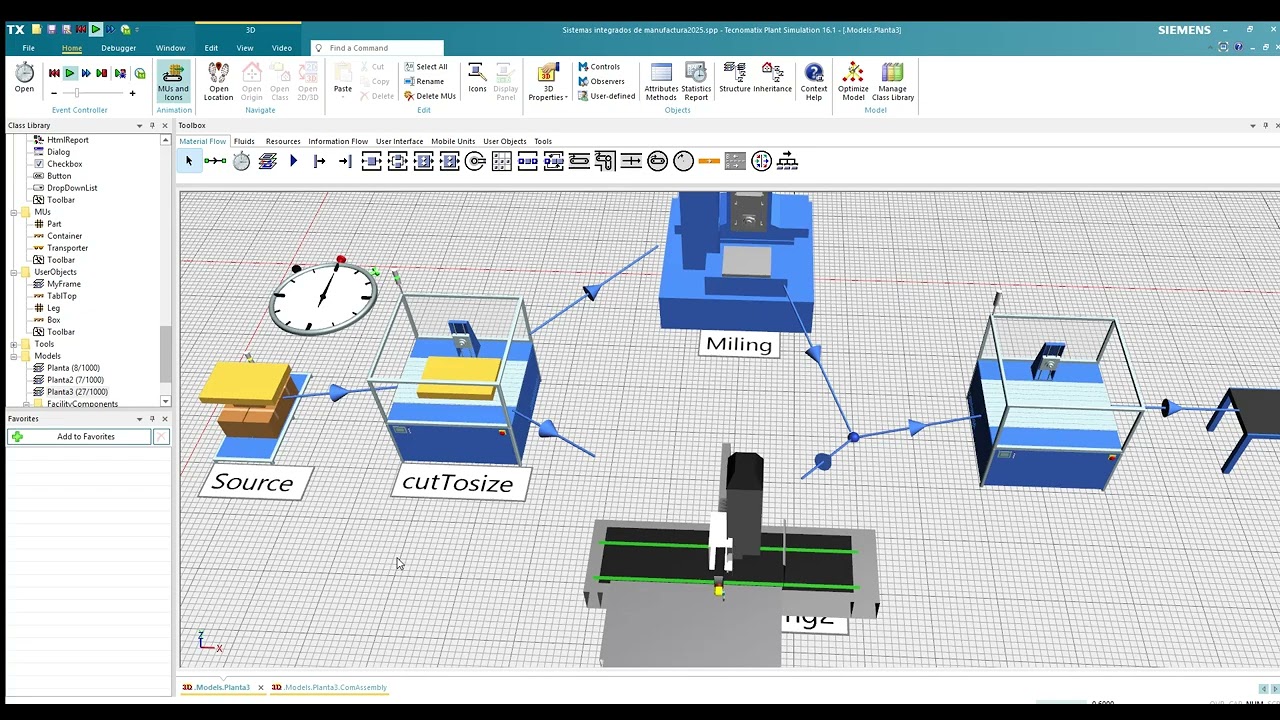Open the Controls option
This screenshot has height=720, width=1280.
tap(599, 67)
